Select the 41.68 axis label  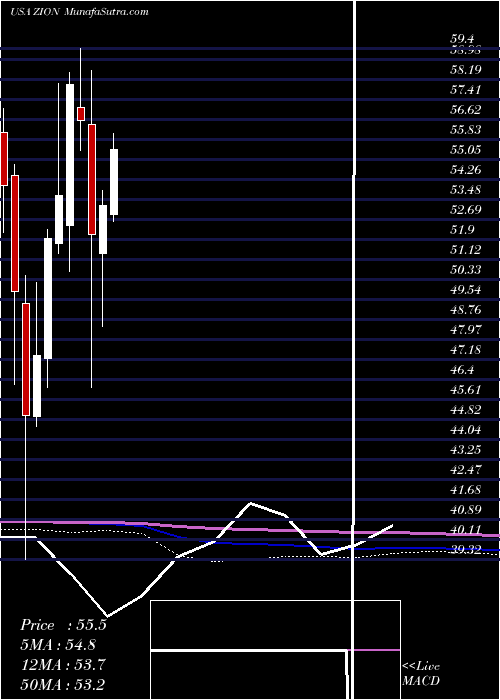click(466, 490)
